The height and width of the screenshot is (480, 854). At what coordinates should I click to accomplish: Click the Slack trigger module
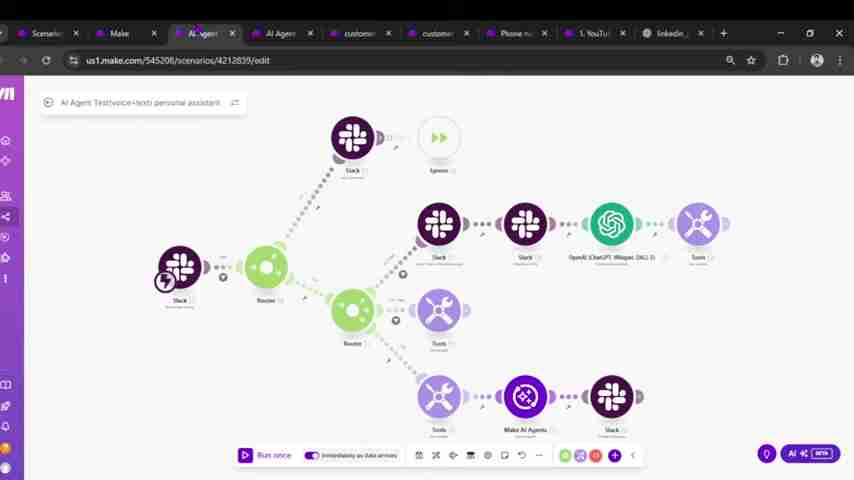coord(180,267)
